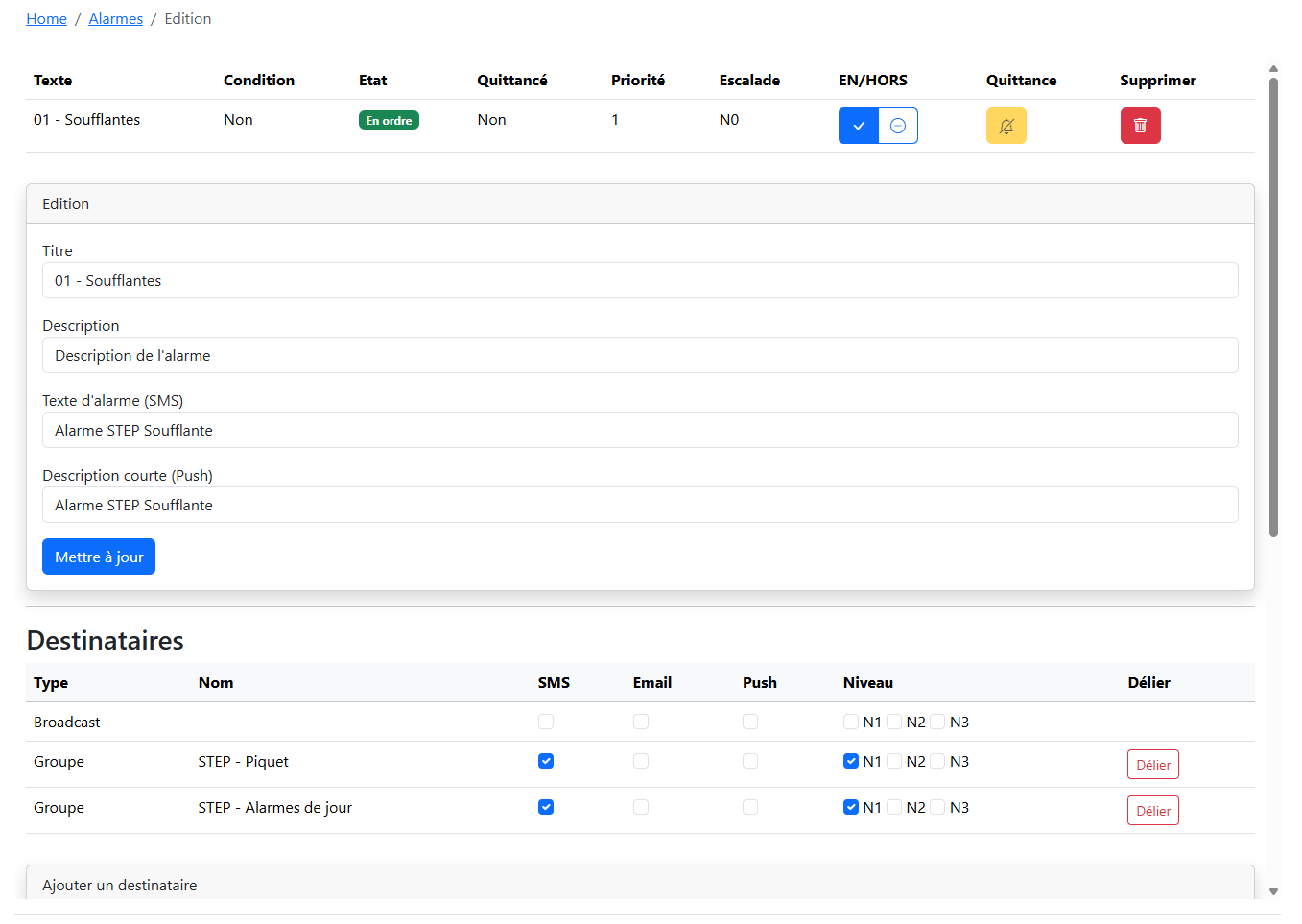Click the disable (minus circle) button
Screen dimensions: 1302x924
[x=898, y=126]
